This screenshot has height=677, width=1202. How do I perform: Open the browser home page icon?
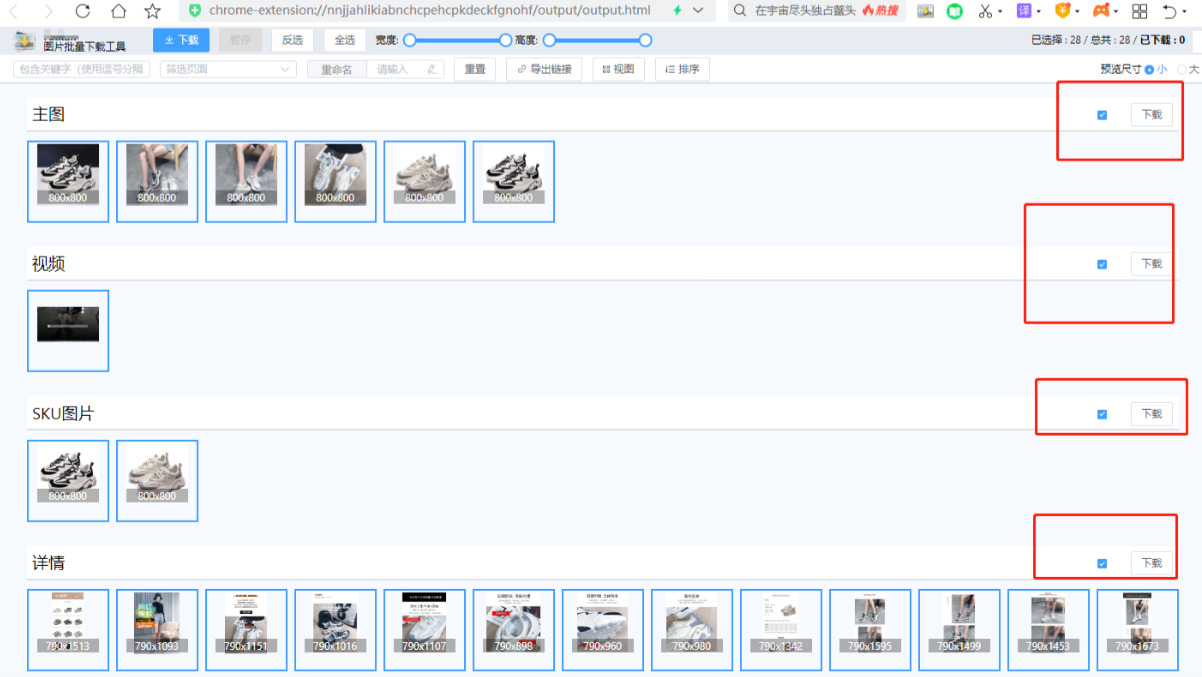click(118, 11)
